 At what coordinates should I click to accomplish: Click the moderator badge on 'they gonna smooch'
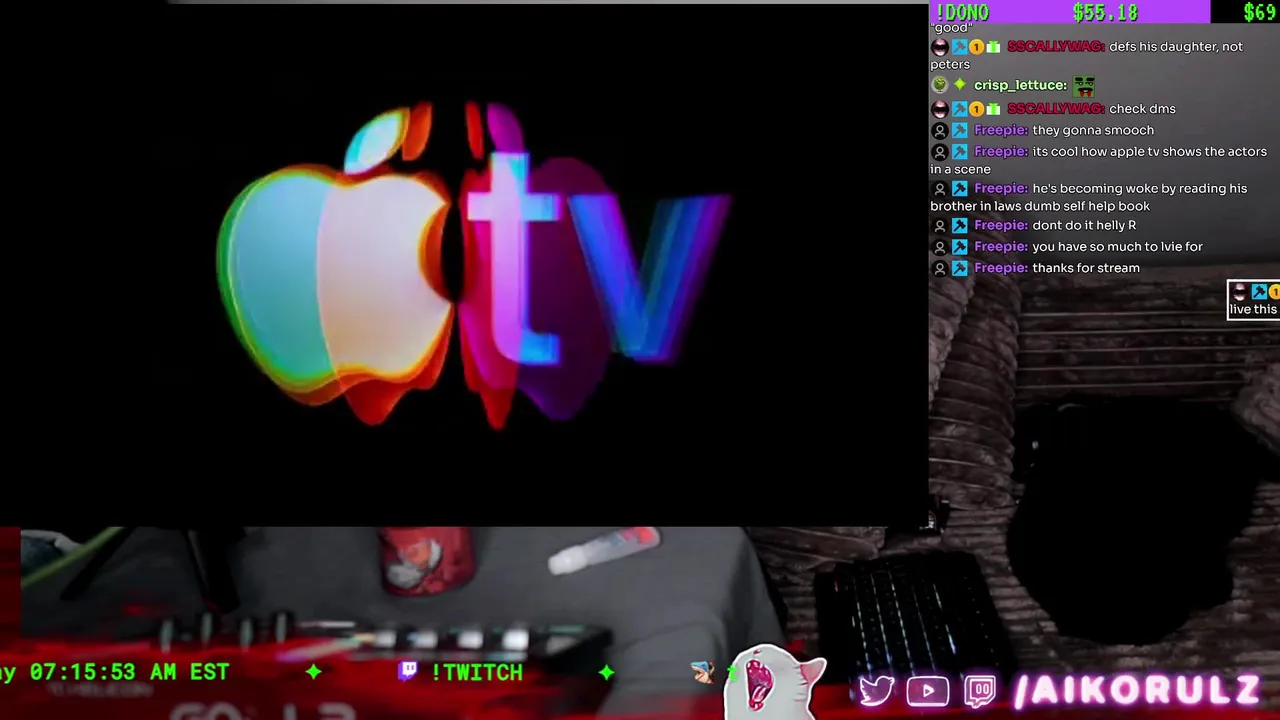[x=960, y=131]
